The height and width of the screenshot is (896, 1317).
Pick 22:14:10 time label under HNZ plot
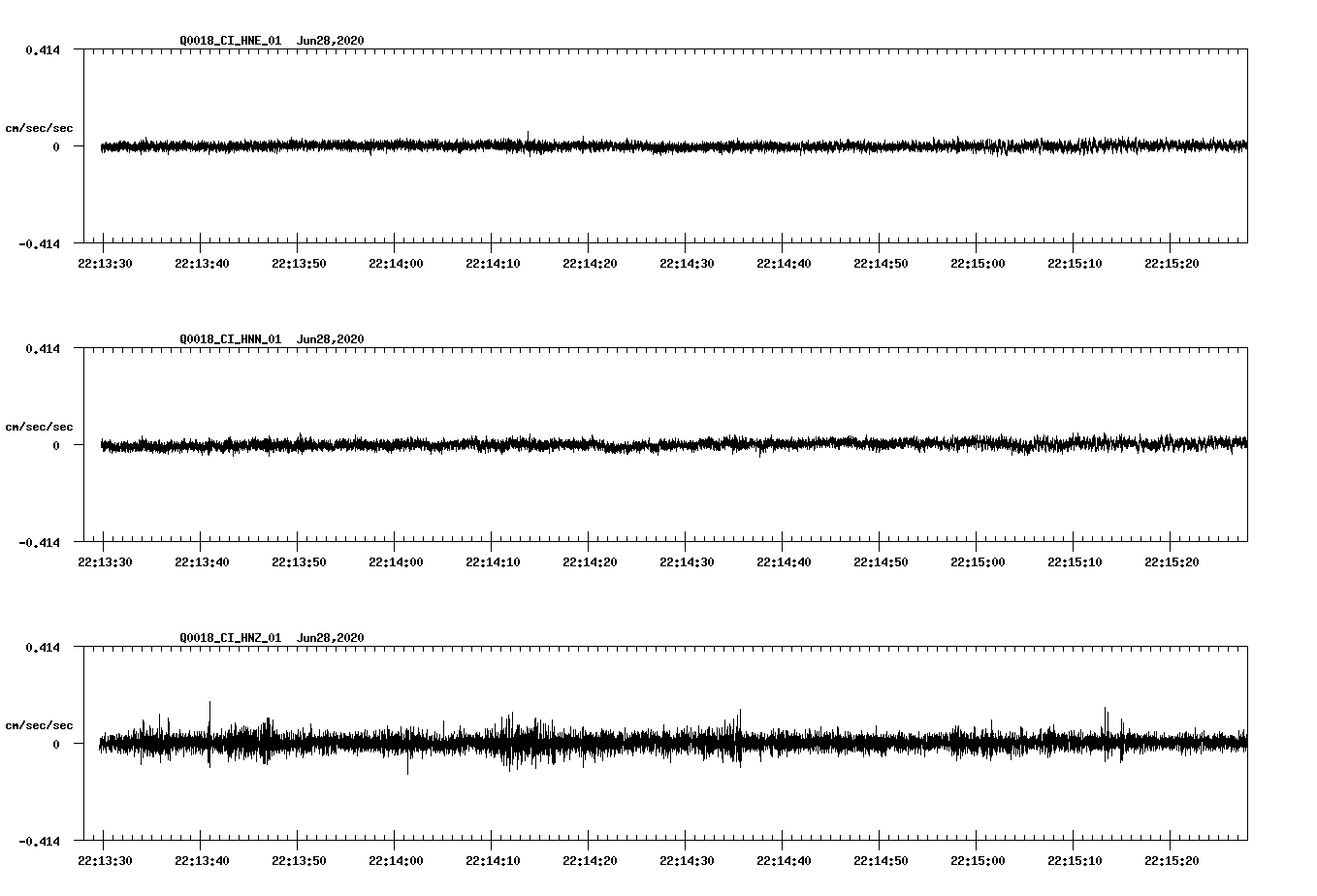(x=493, y=861)
